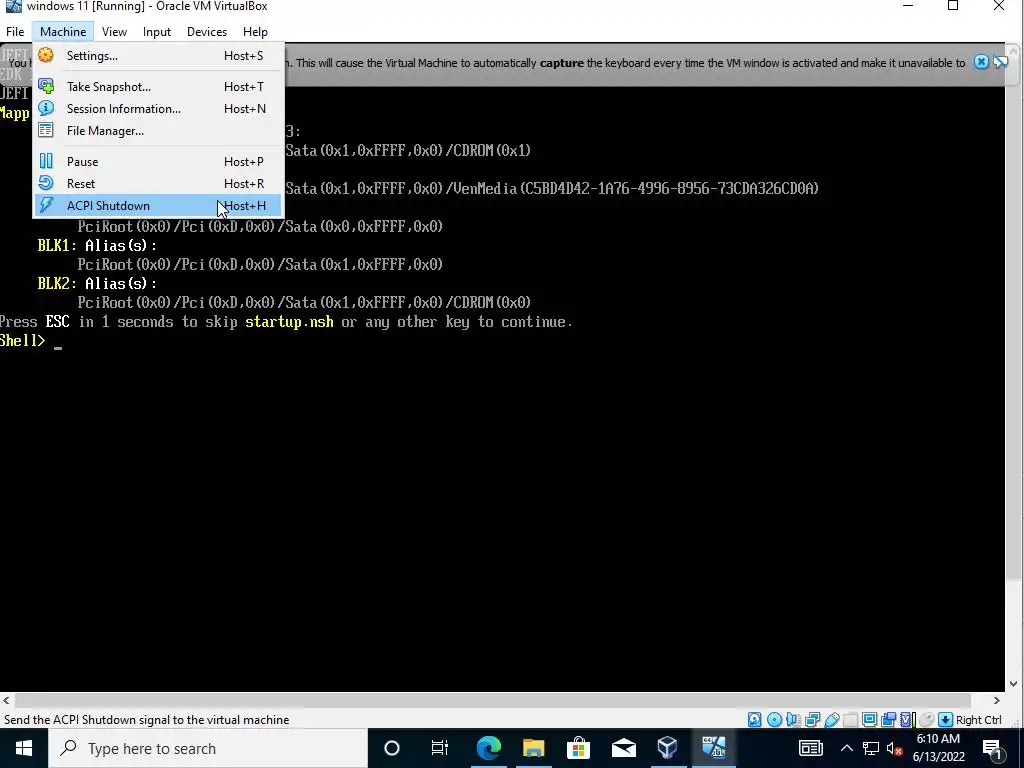Screen dimensions: 1024x768
Task: Launch File Manager from Machine menu
Action: (157, 131)
